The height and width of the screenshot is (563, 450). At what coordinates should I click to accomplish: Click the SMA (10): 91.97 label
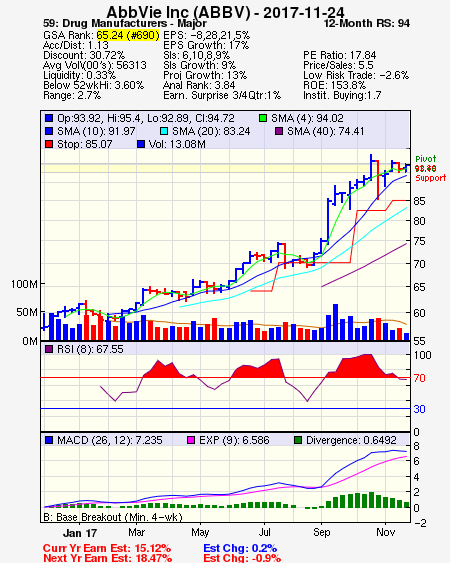pos(96,131)
